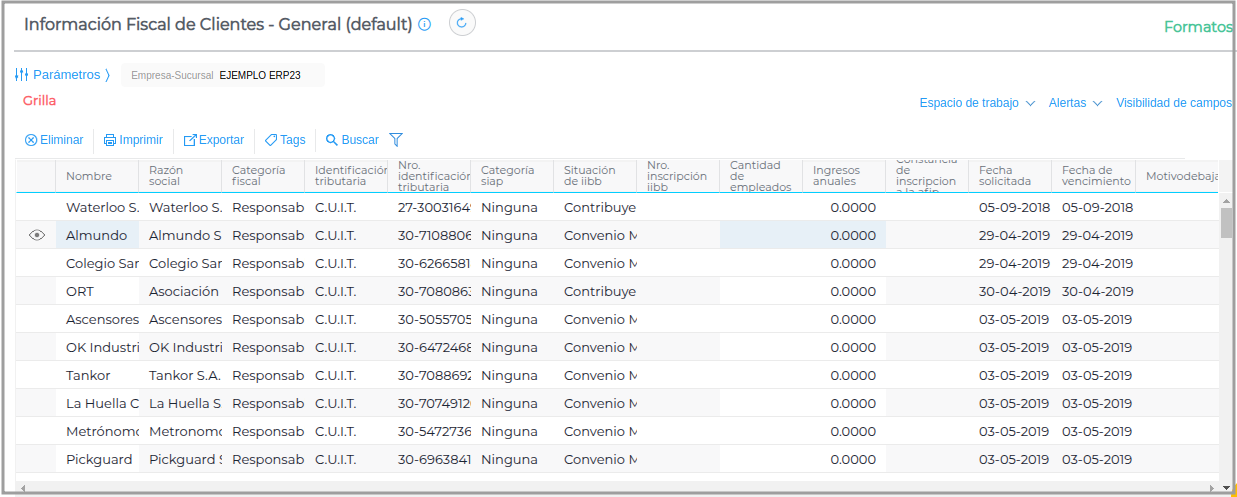This screenshot has width=1237, height=497.
Task: Open the Formatos menu
Action: point(1198,27)
